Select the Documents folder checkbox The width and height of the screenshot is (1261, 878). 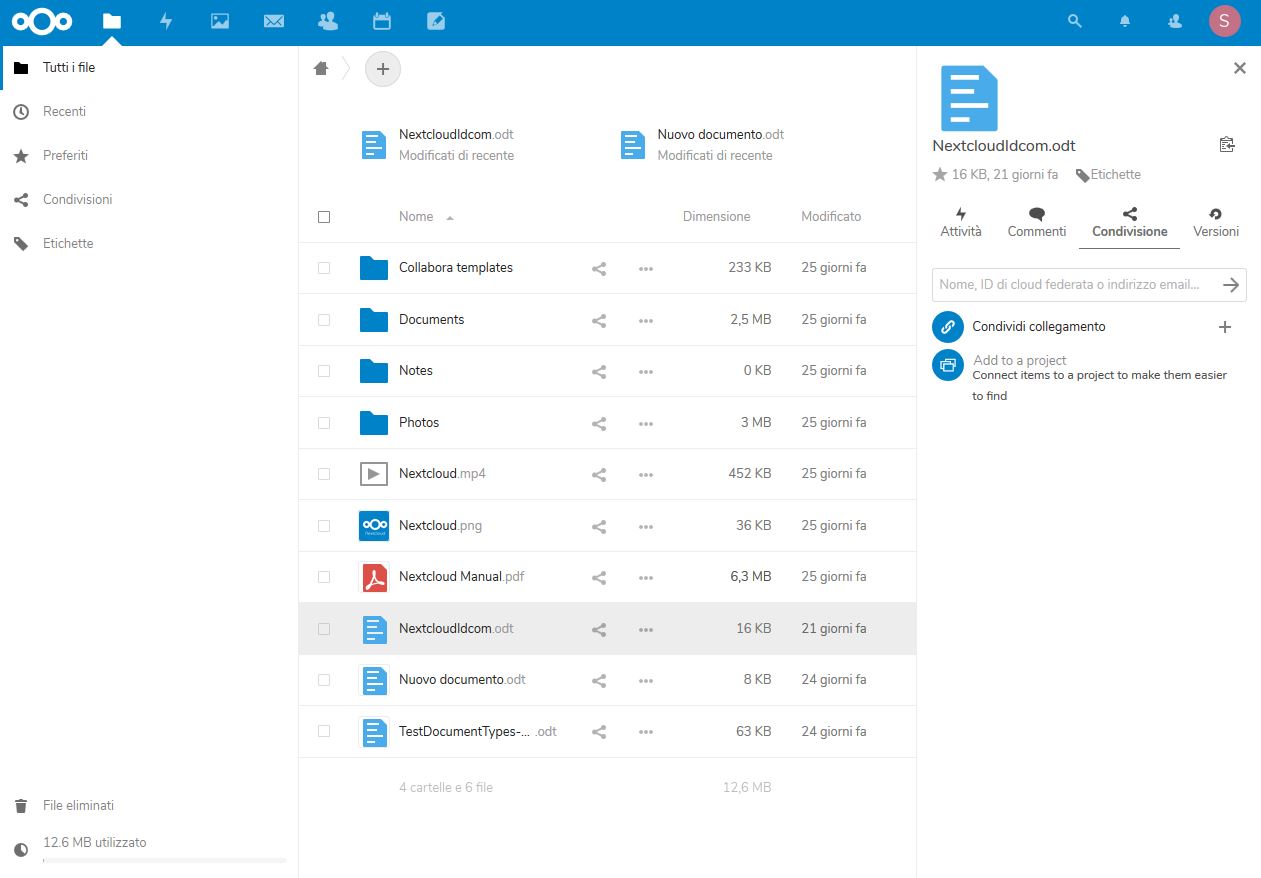coord(323,320)
